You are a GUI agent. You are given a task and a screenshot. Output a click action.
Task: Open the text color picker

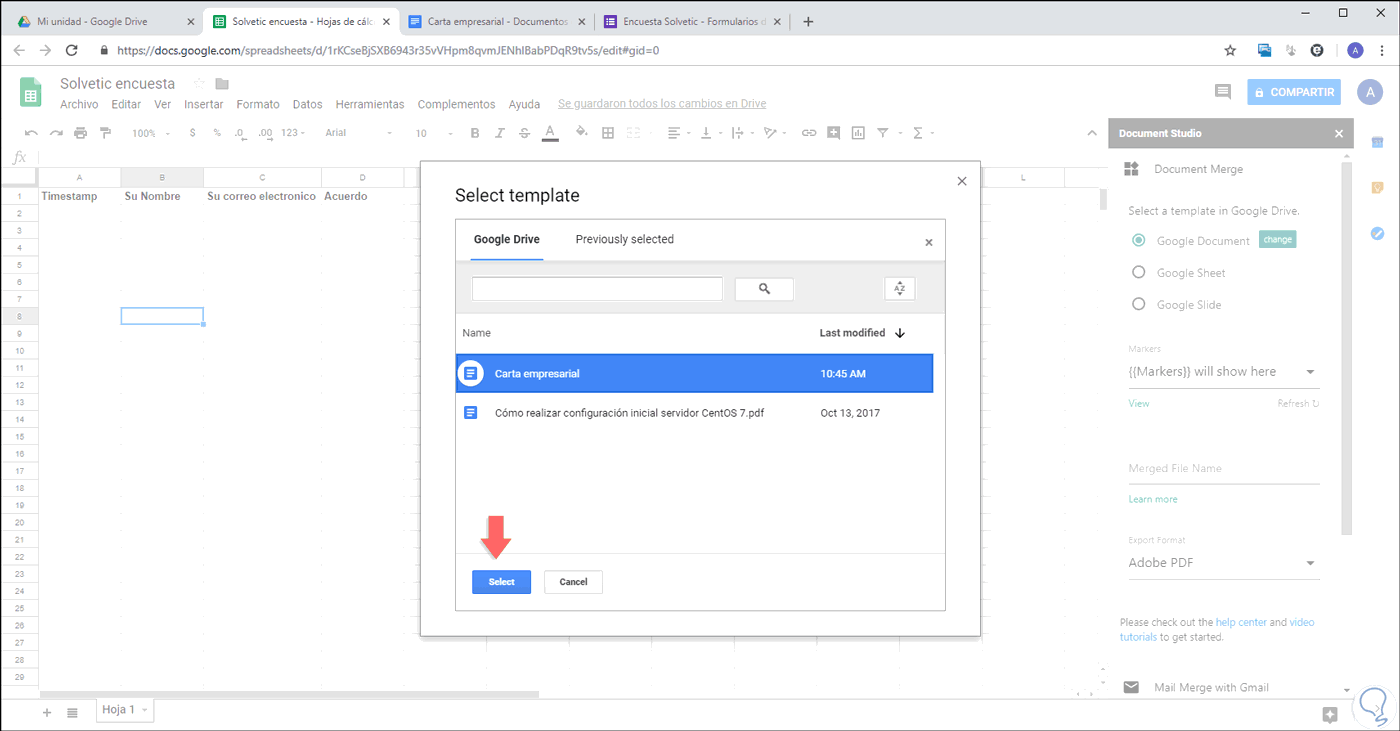[x=549, y=133]
